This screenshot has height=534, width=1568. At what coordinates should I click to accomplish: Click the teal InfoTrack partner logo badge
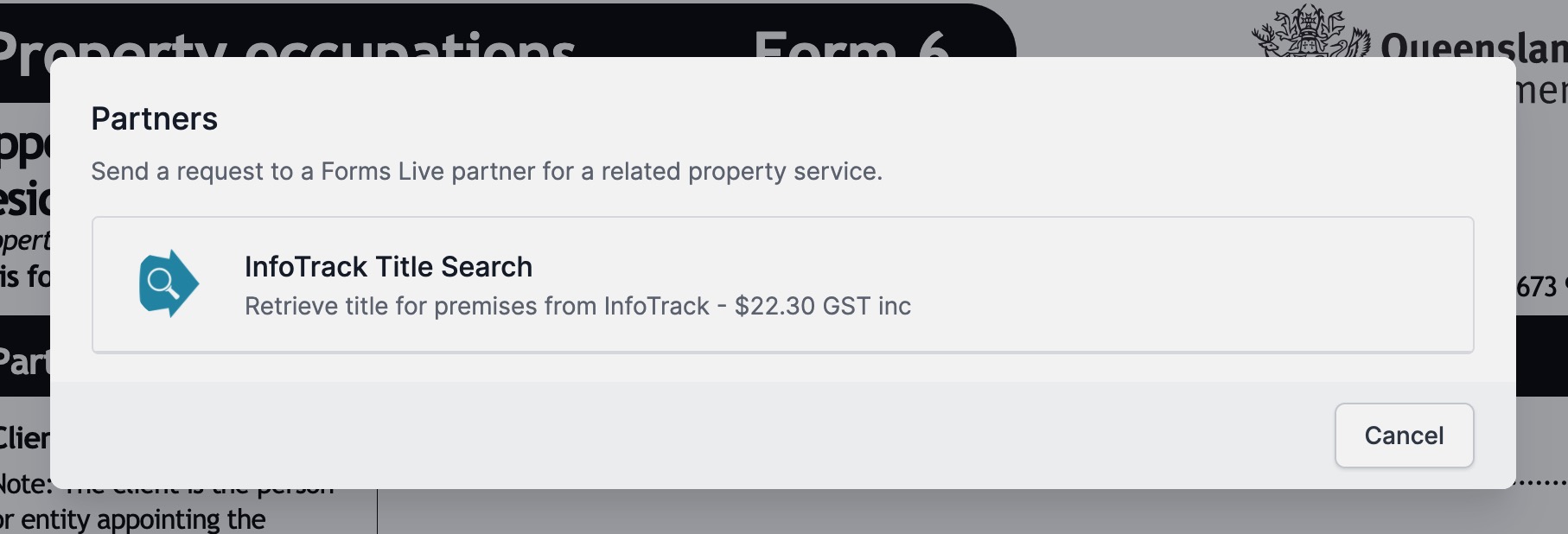click(x=168, y=283)
